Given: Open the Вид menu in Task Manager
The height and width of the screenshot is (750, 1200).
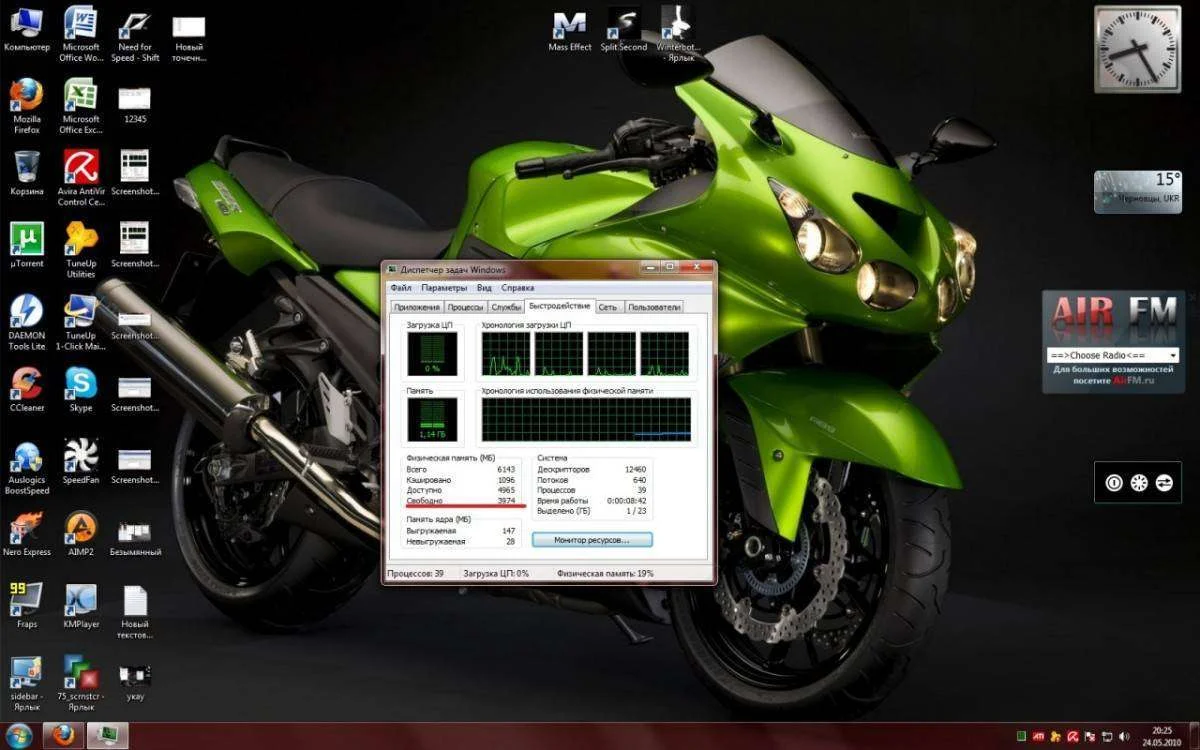Looking at the screenshot, I should (484, 287).
